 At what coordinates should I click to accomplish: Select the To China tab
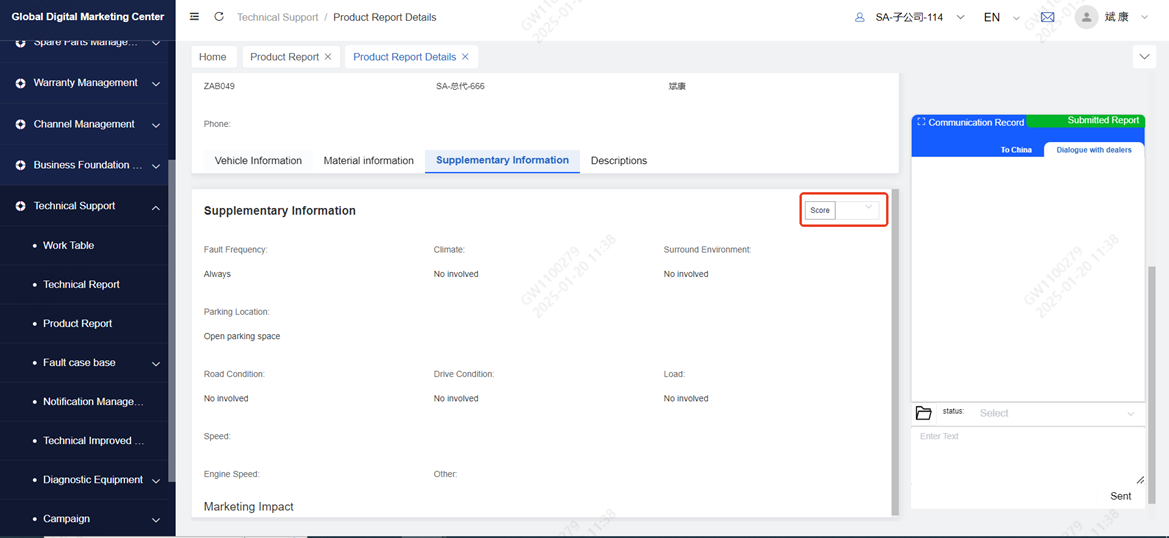pos(1016,150)
